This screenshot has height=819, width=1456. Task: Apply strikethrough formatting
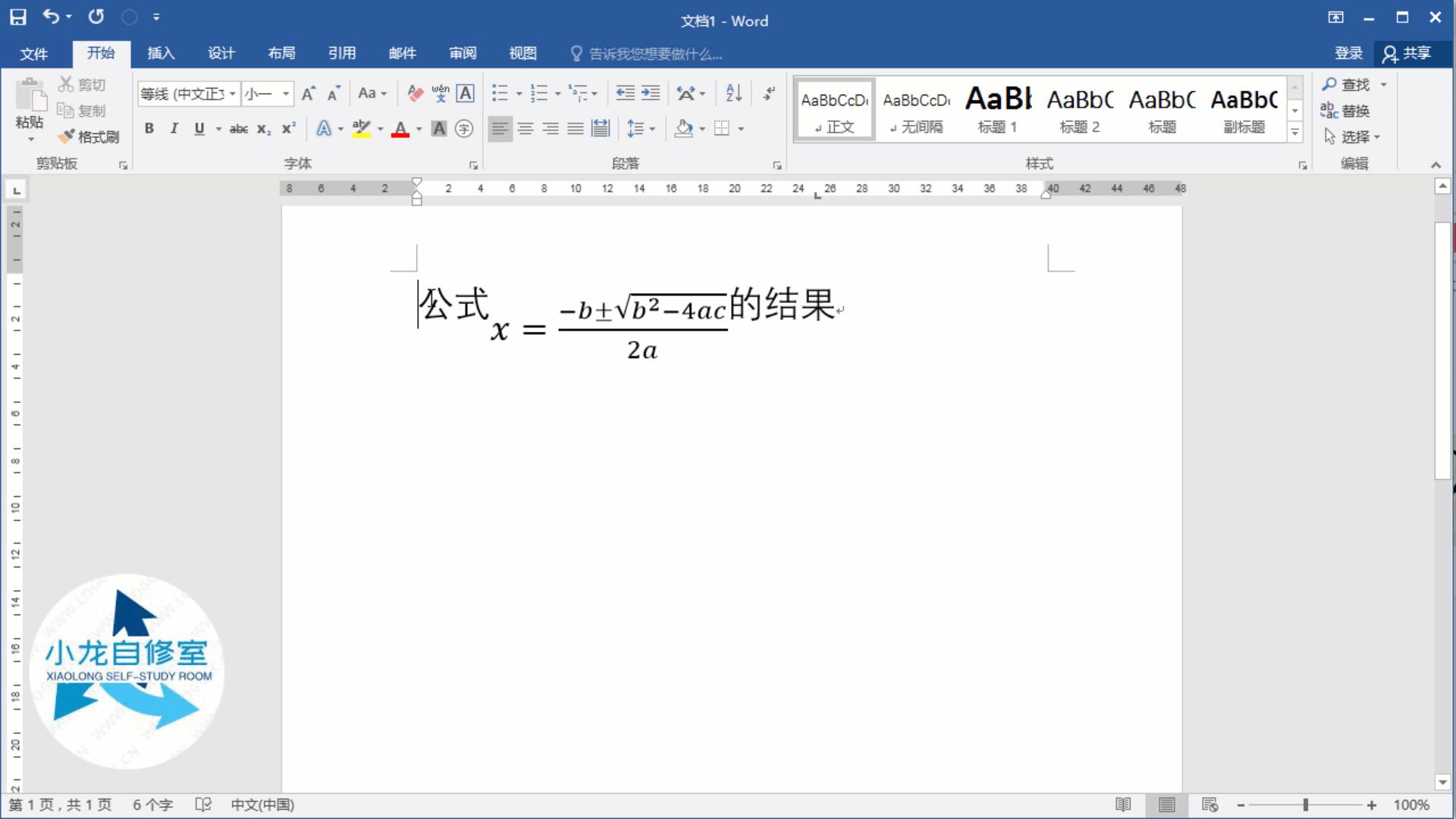[x=237, y=129]
